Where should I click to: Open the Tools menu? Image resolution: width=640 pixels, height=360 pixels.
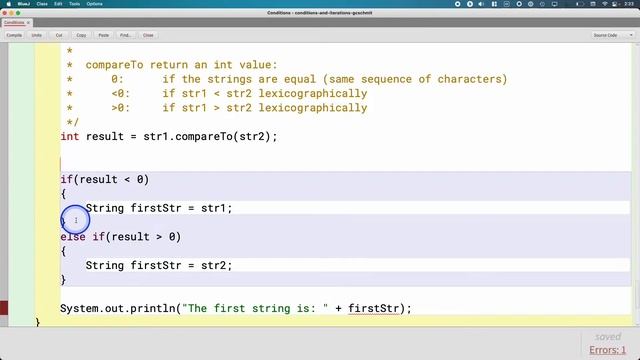click(75, 4)
